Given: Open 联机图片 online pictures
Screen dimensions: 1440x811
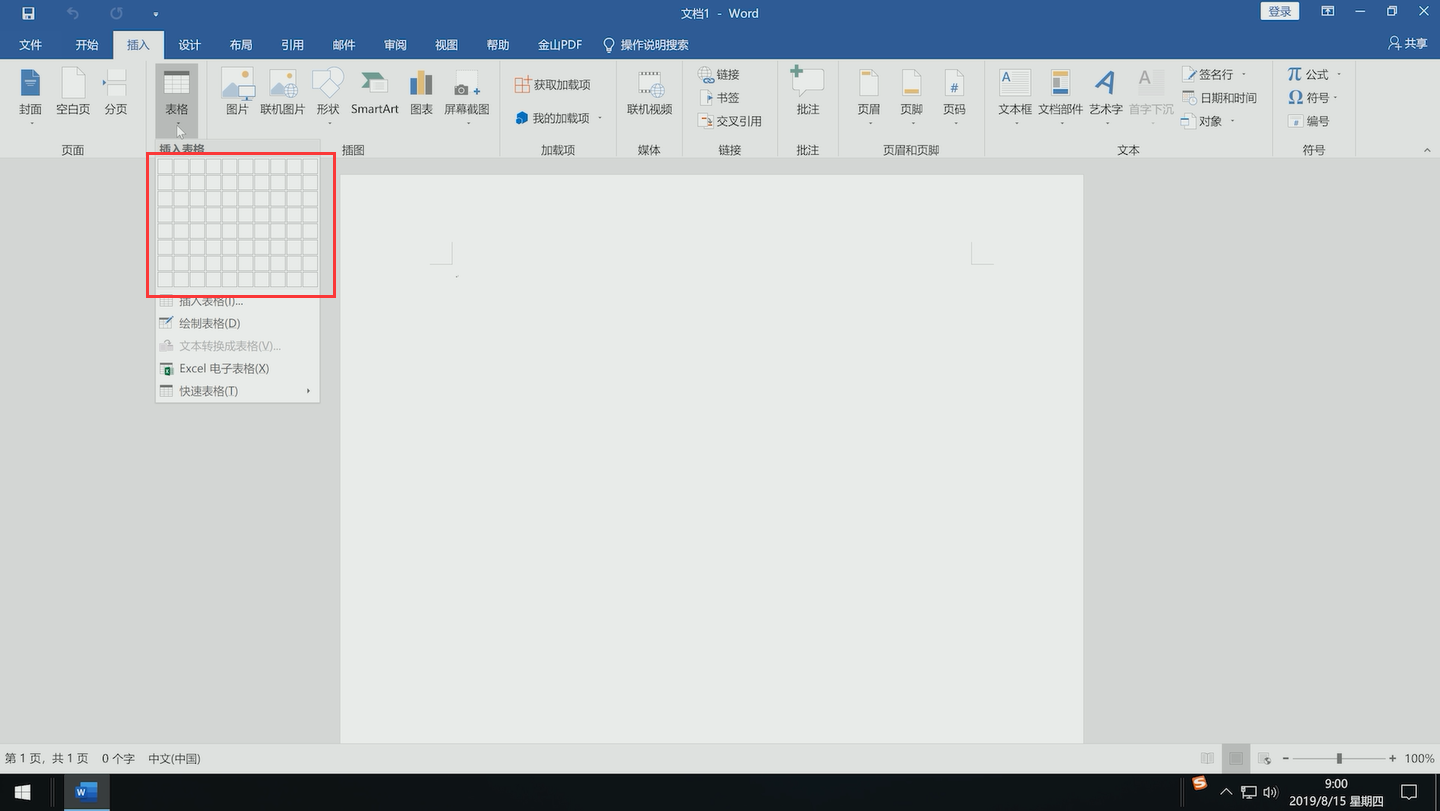Looking at the screenshot, I should click(x=282, y=93).
